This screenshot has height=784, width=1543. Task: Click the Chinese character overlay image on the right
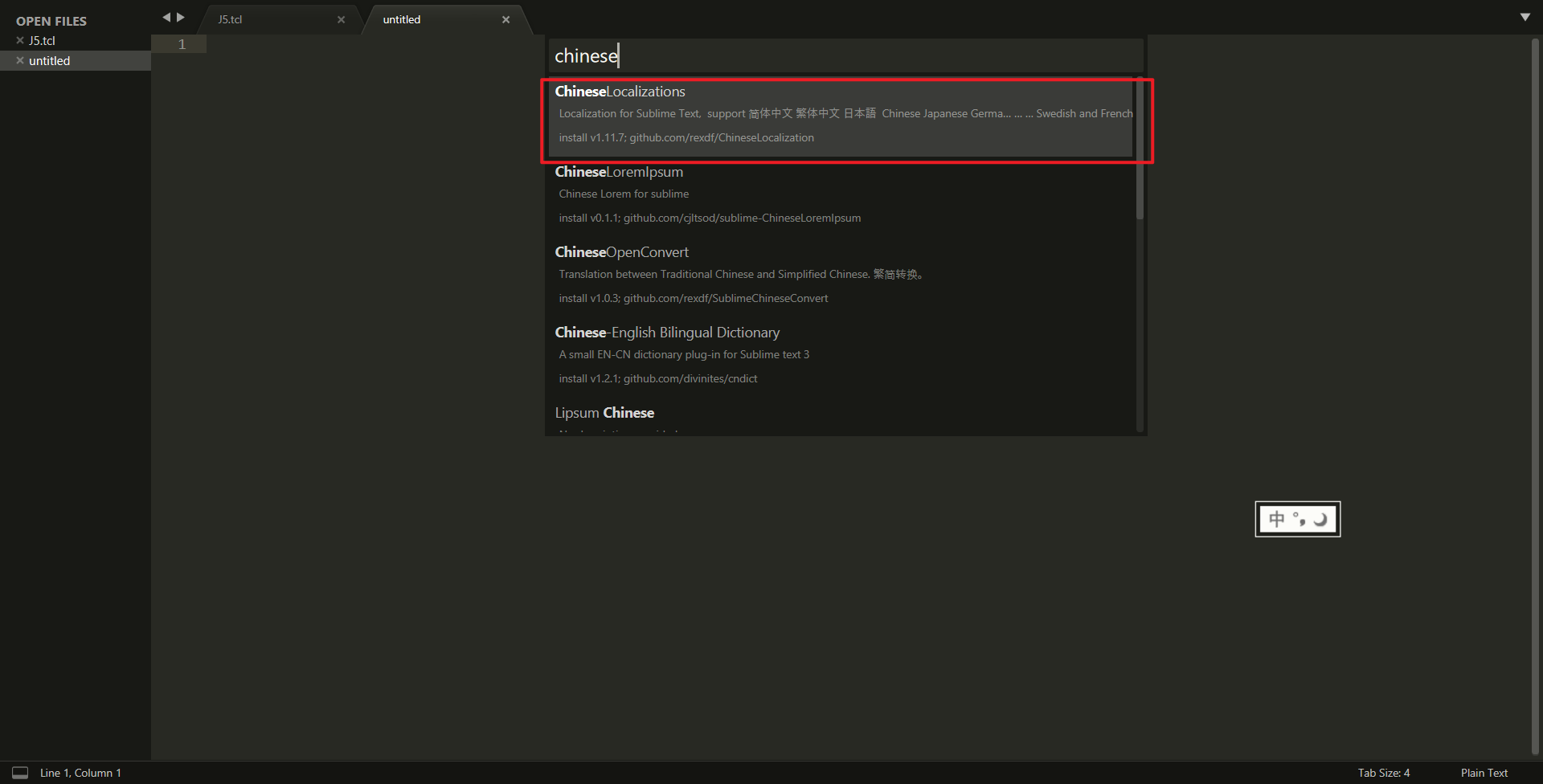click(1297, 519)
